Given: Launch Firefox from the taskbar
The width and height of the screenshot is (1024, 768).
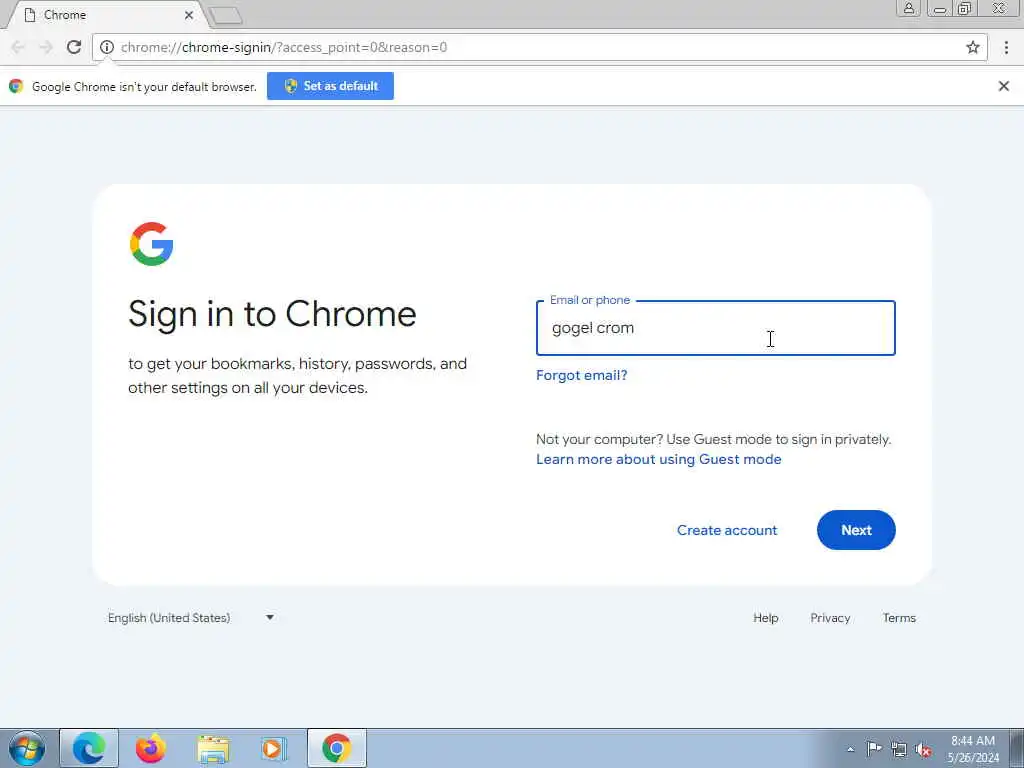Looking at the screenshot, I should tap(151, 748).
